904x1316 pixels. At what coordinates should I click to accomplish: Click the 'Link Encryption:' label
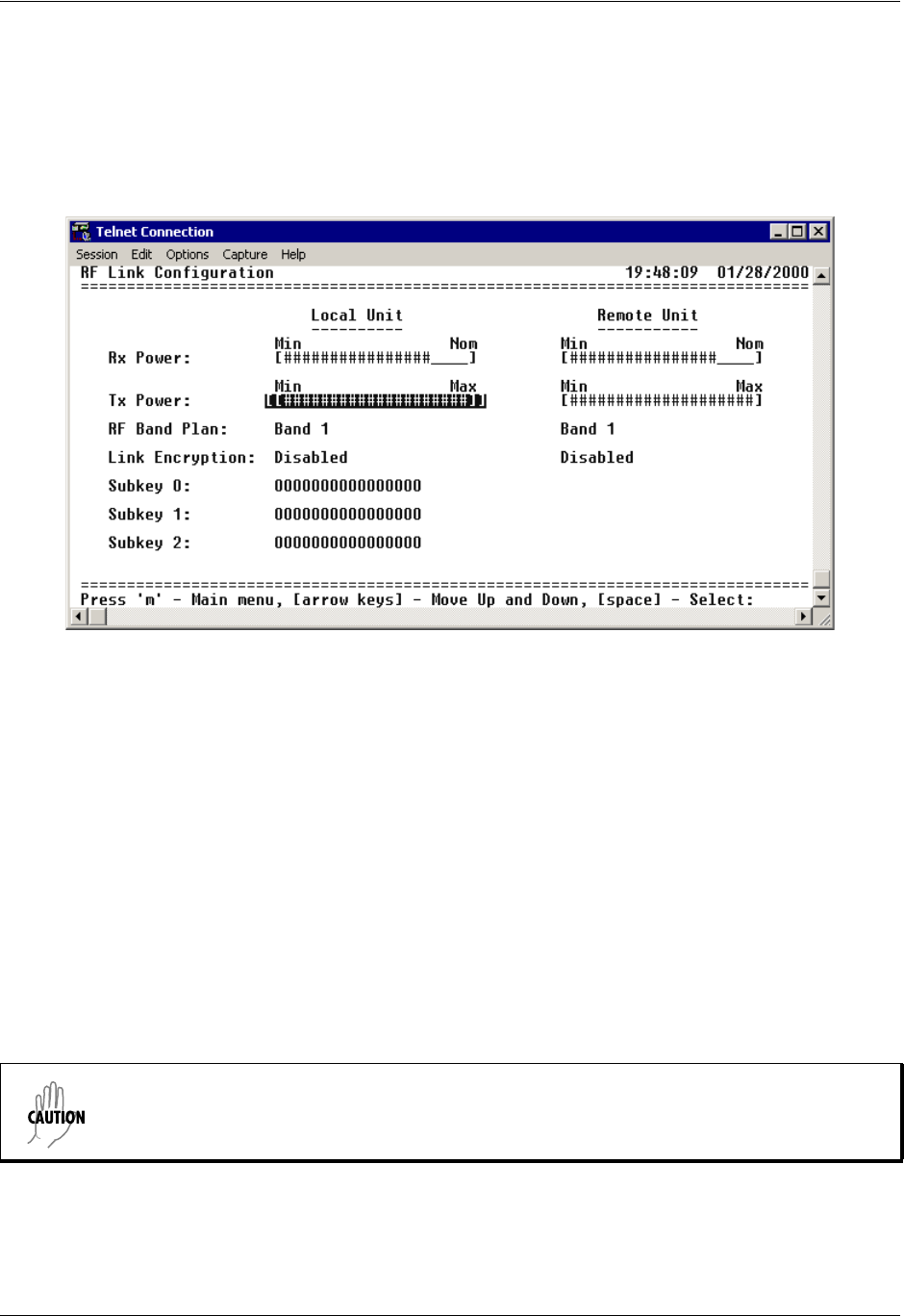pos(182,458)
